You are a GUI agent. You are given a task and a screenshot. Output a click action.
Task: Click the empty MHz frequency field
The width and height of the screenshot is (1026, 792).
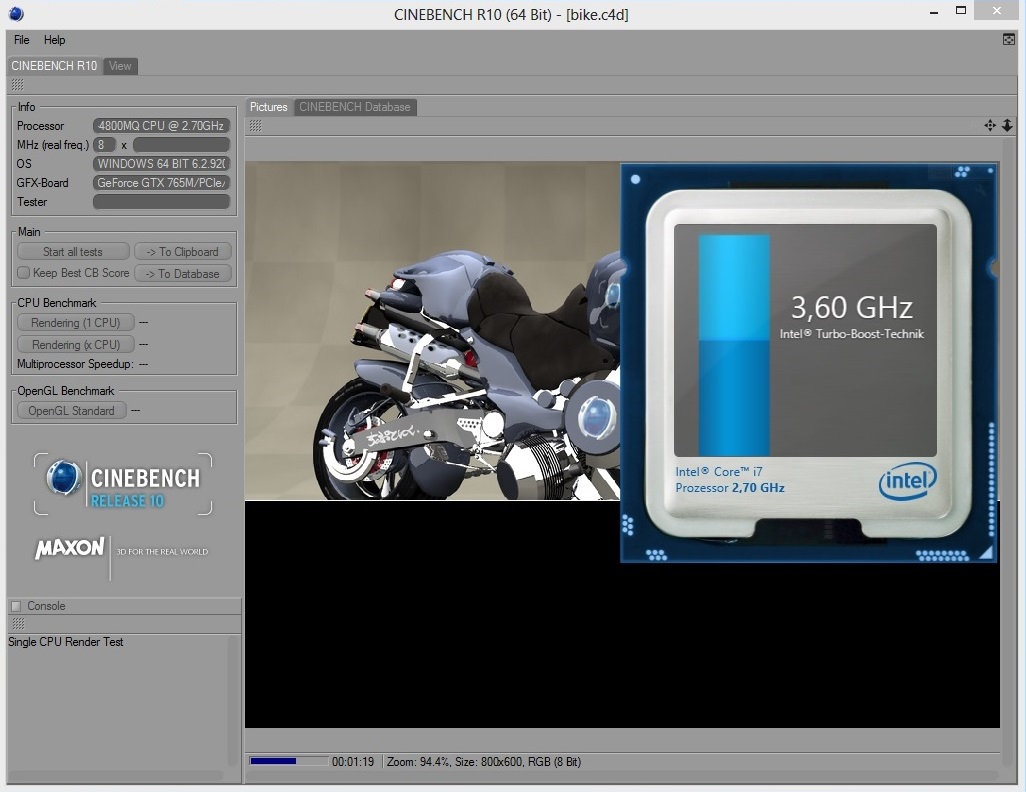[x=181, y=145]
